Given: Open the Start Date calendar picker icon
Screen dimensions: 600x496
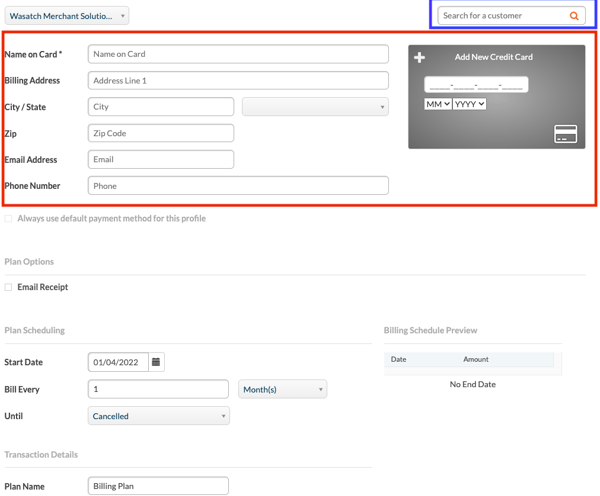Looking at the screenshot, I should [156, 362].
